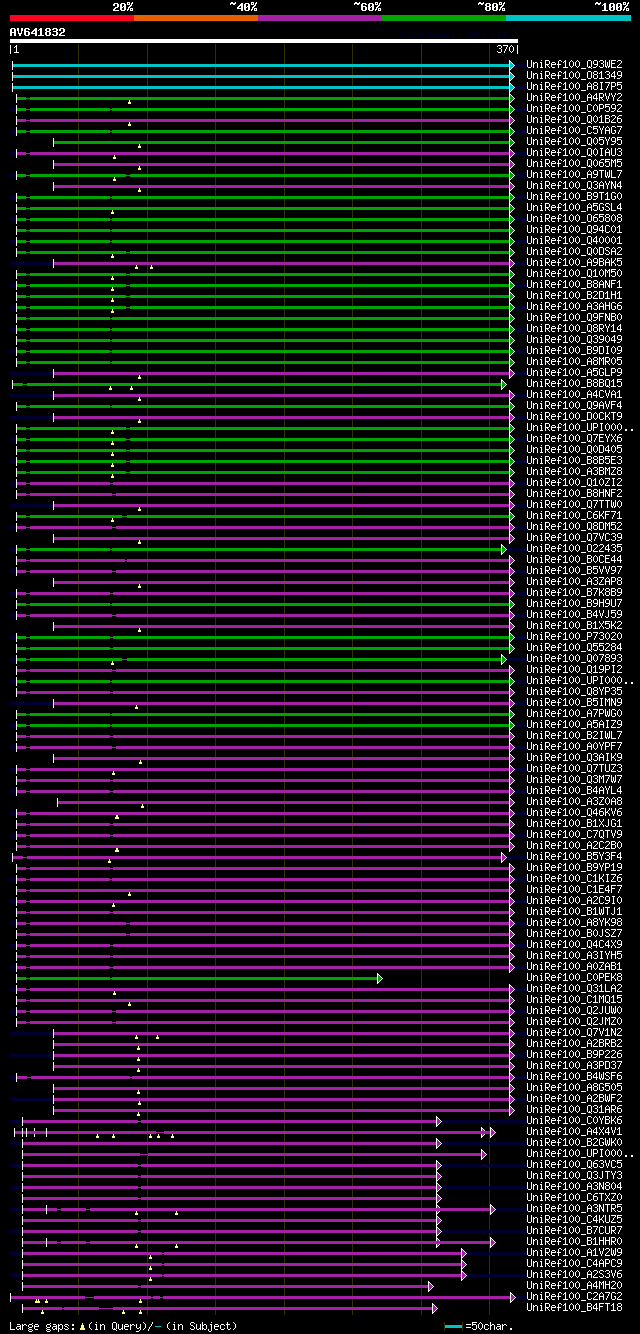
Task: Select label UniRef100_B8ANF1
Action: [x=574, y=285]
